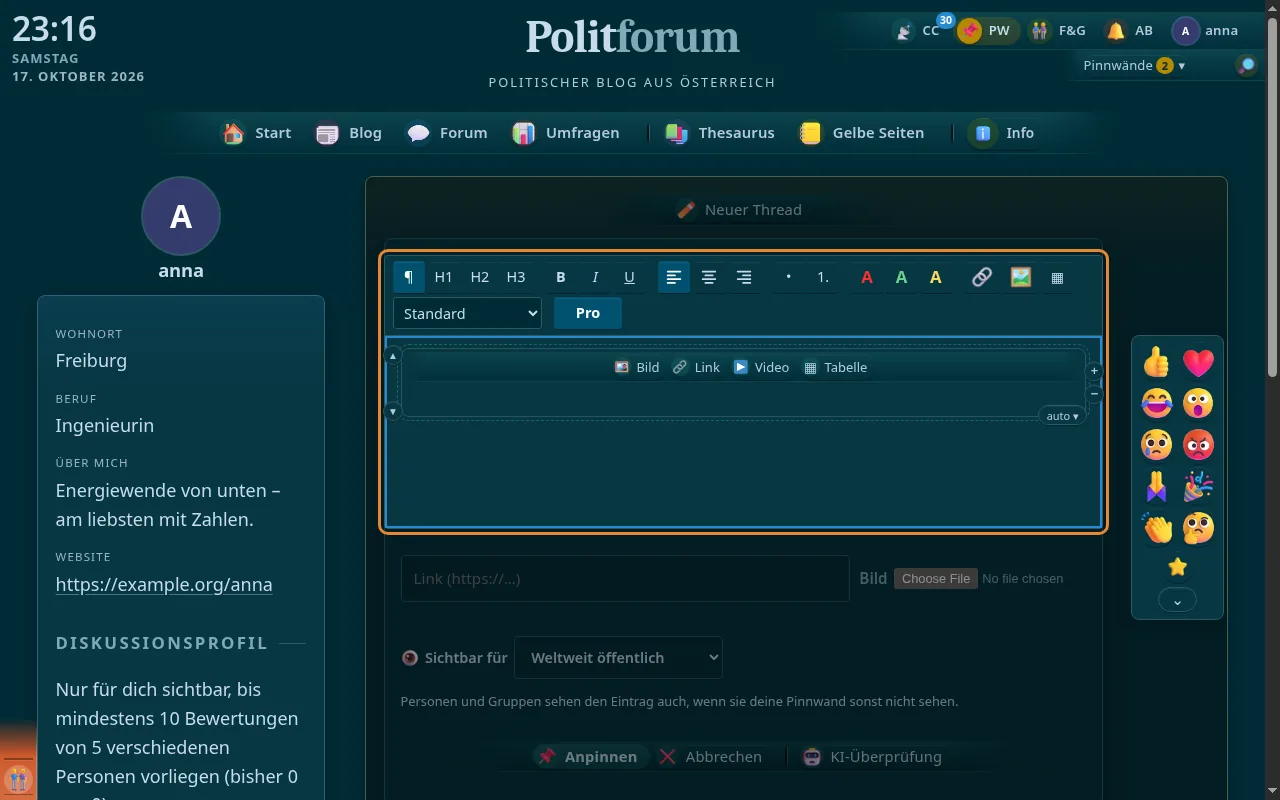Move the block up with arrow
This screenshot has width=1280, height=800.
point(393,355)
